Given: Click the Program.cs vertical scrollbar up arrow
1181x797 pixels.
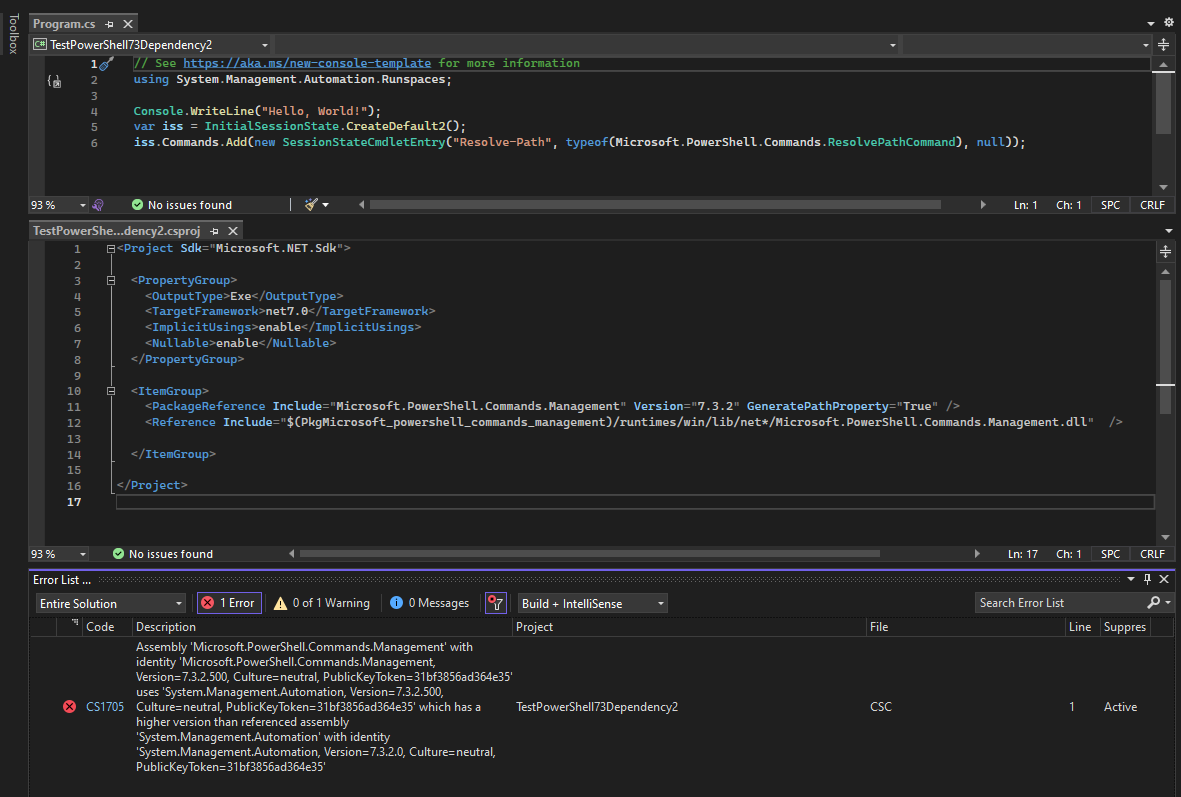Looking at the screenshot, I should coord(1164,66).
